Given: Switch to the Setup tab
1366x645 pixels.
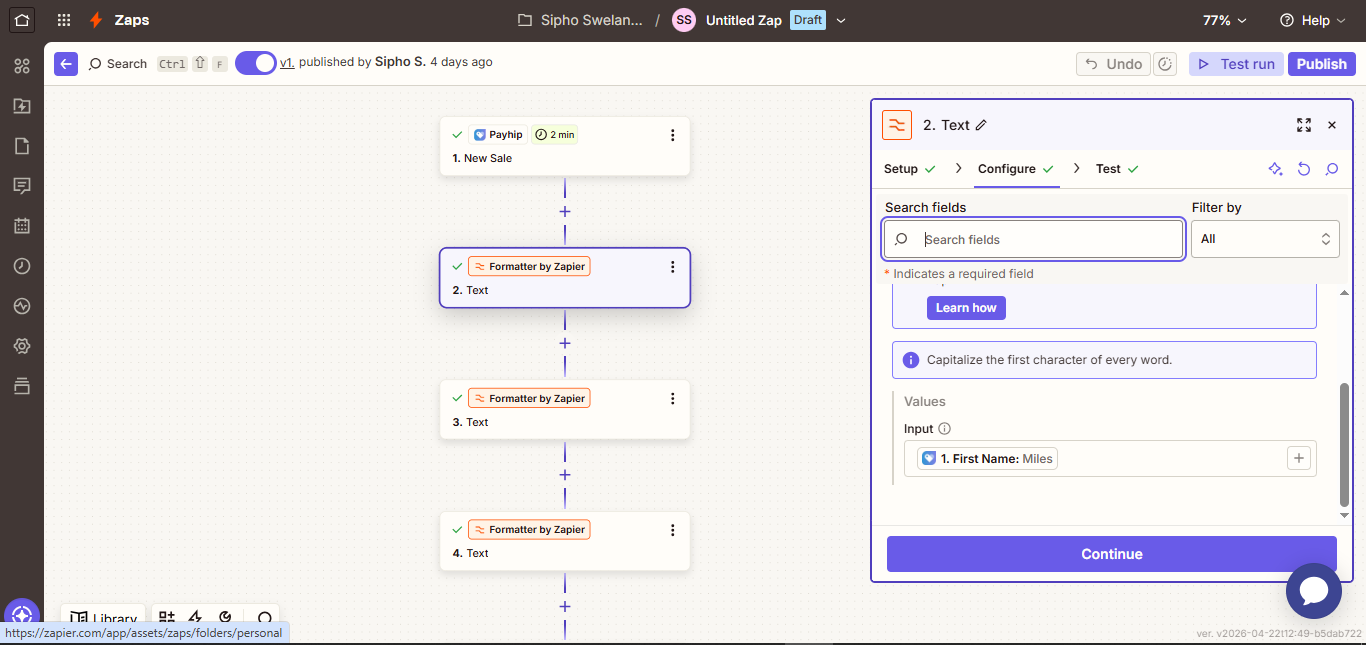Looking at the screenshot, I should tap(910, 169).
